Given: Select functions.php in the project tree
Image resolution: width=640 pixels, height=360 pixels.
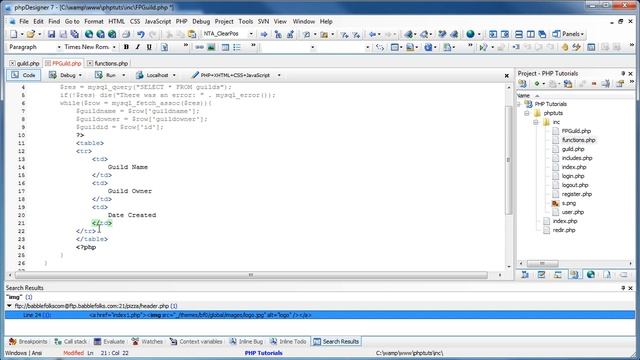Looking at the screenshot, I should [x=578, y=140].
